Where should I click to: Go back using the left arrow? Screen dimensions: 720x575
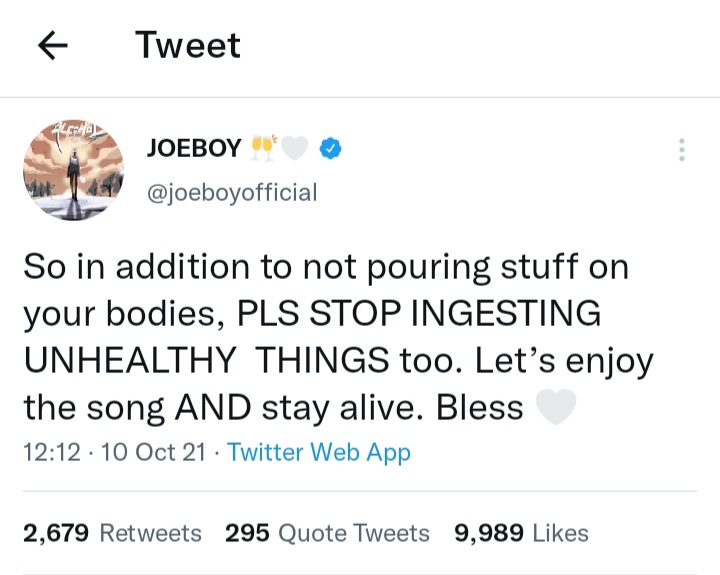point(53,46)
